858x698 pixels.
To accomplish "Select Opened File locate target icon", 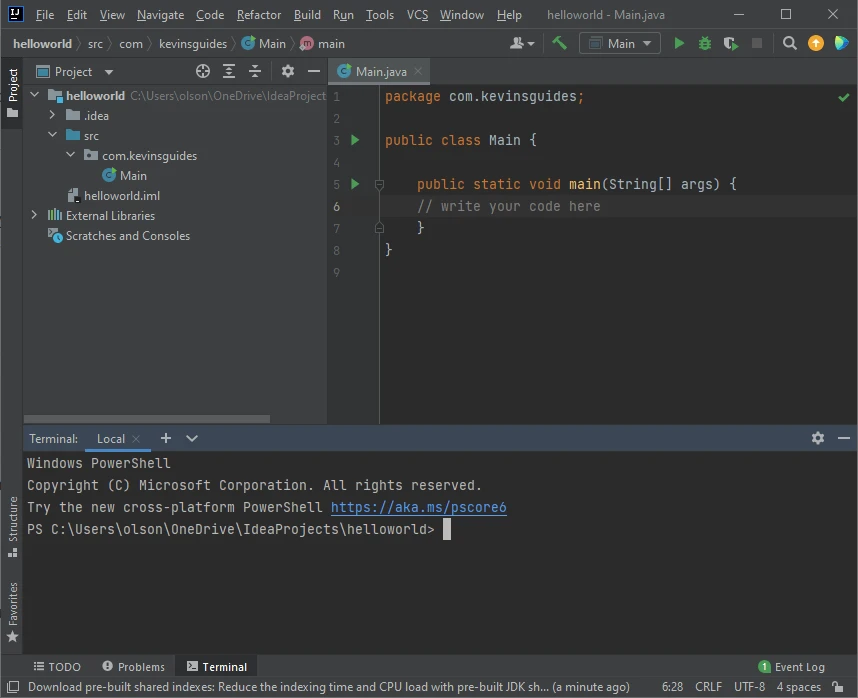I will (202, 71).
